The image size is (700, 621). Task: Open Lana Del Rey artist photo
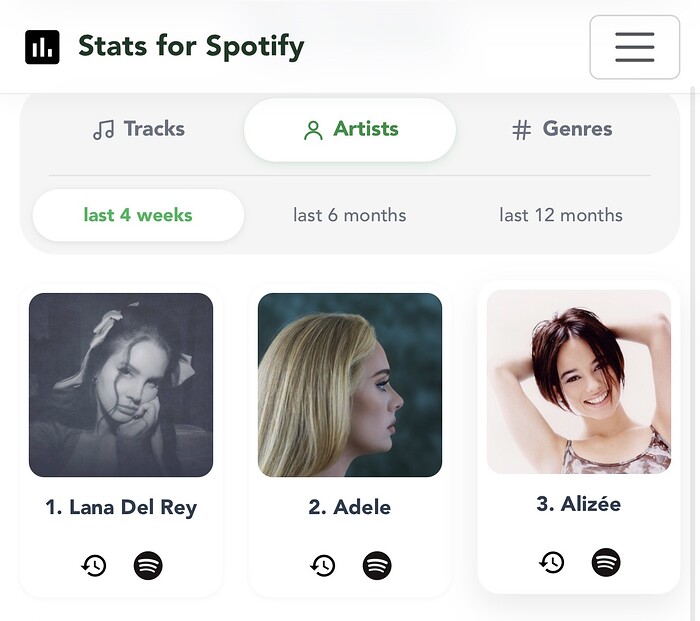coord(121,385)
